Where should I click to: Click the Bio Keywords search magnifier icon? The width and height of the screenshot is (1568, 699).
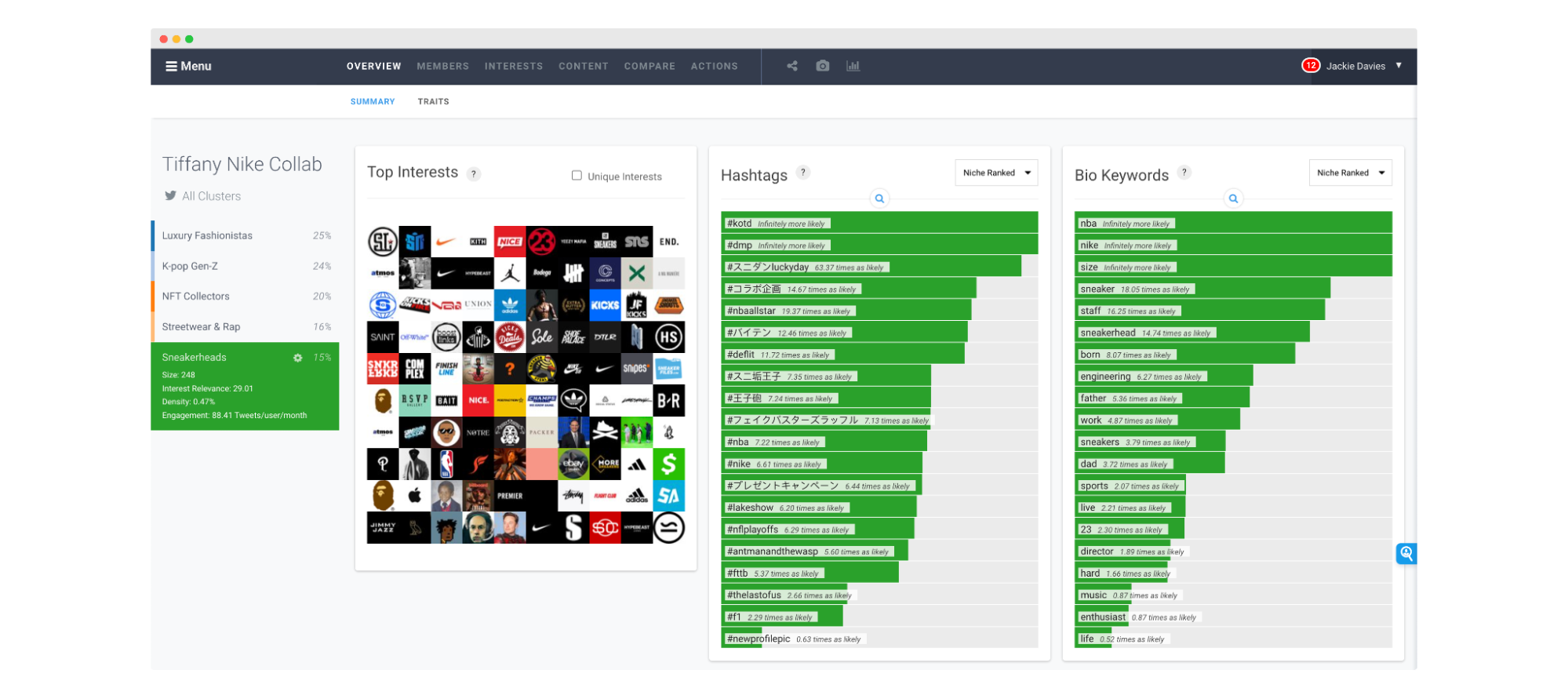(1233, 198)
